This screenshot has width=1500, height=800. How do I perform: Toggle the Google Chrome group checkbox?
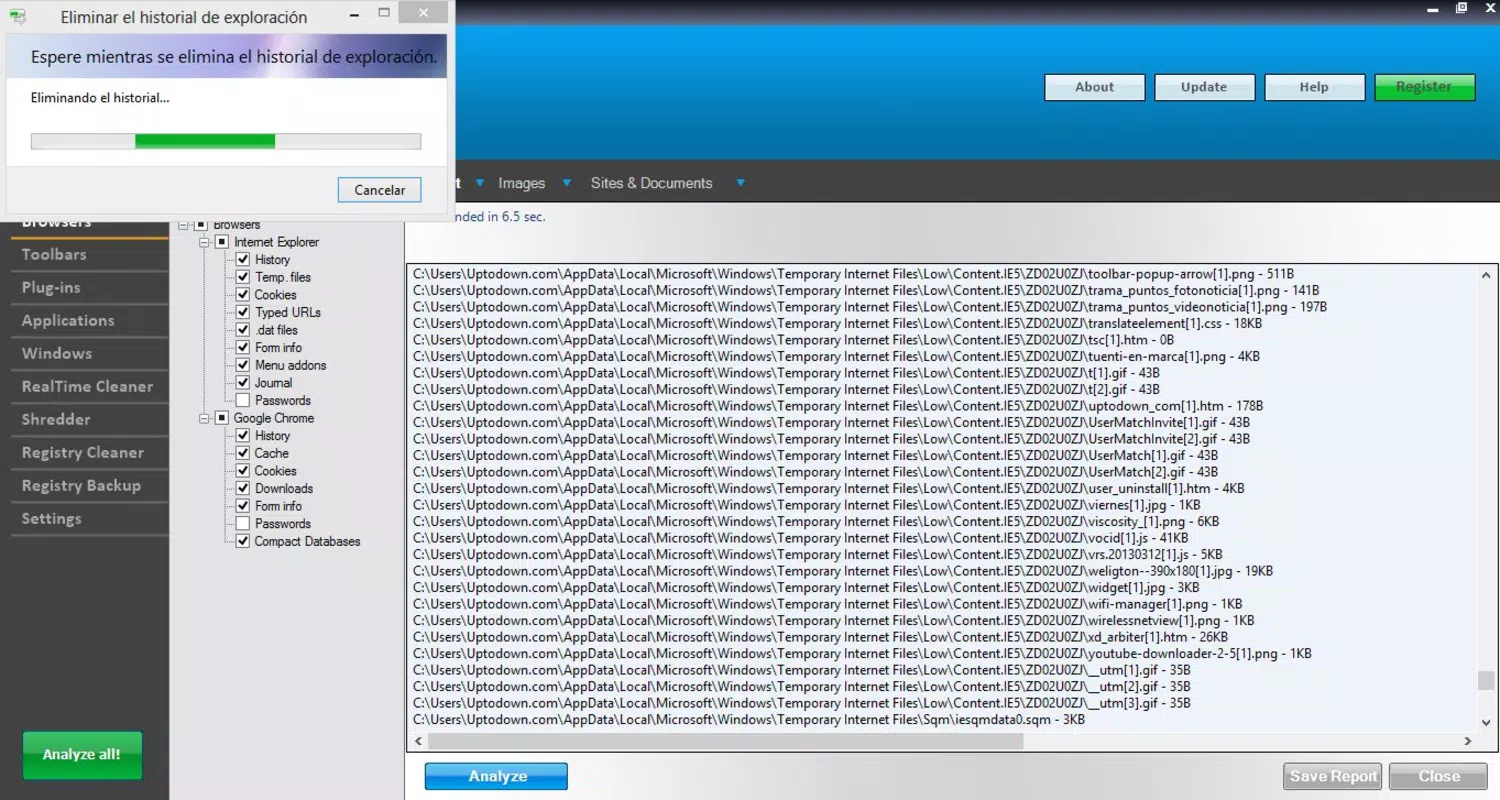pyautogui.click(x=222, y=418)
